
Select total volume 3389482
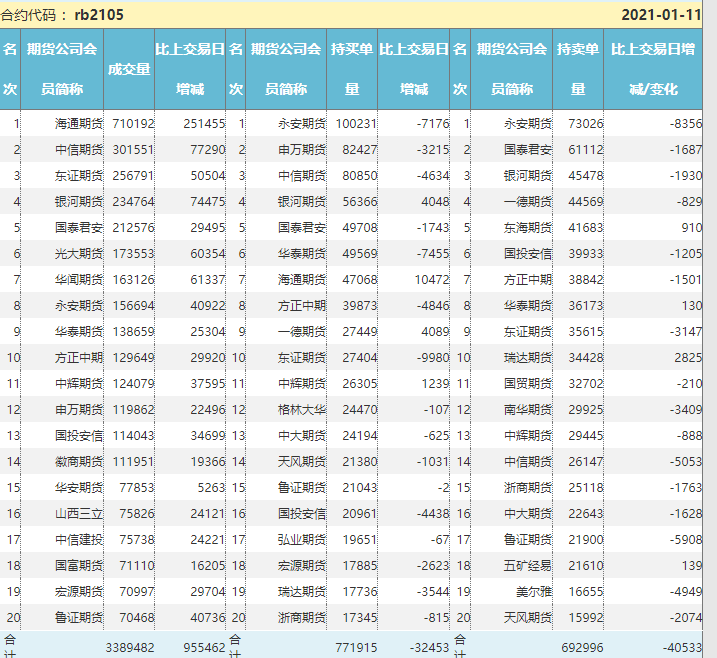[130, 648]
